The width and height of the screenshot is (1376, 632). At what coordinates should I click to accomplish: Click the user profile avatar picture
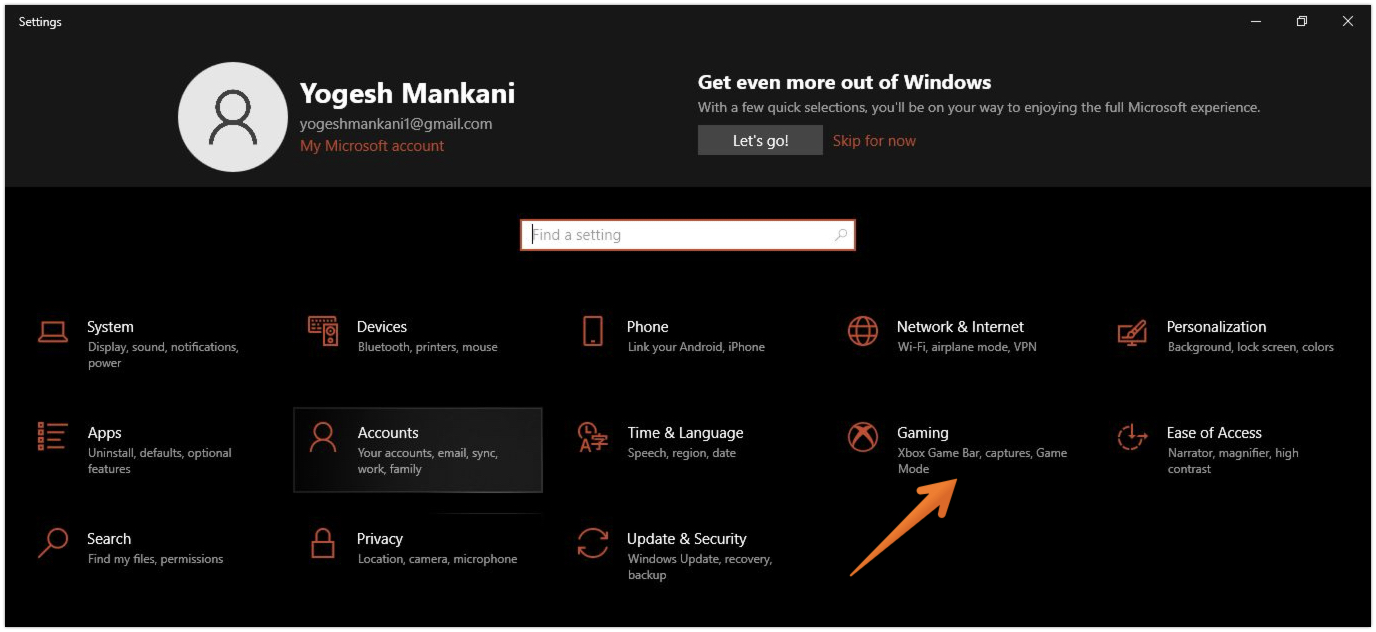point(233,117)
